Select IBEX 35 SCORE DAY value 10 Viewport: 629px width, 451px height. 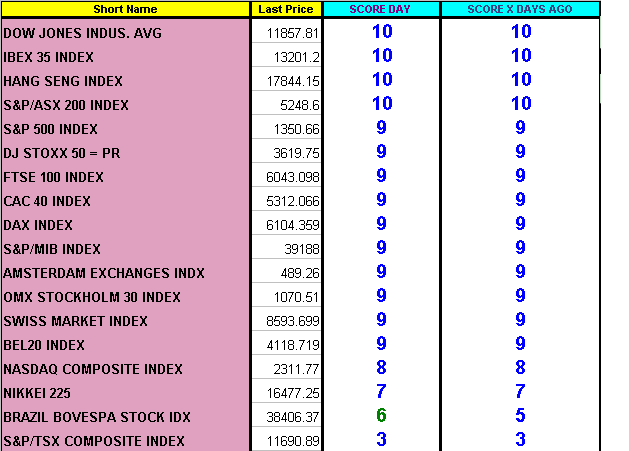coord(382,55)
